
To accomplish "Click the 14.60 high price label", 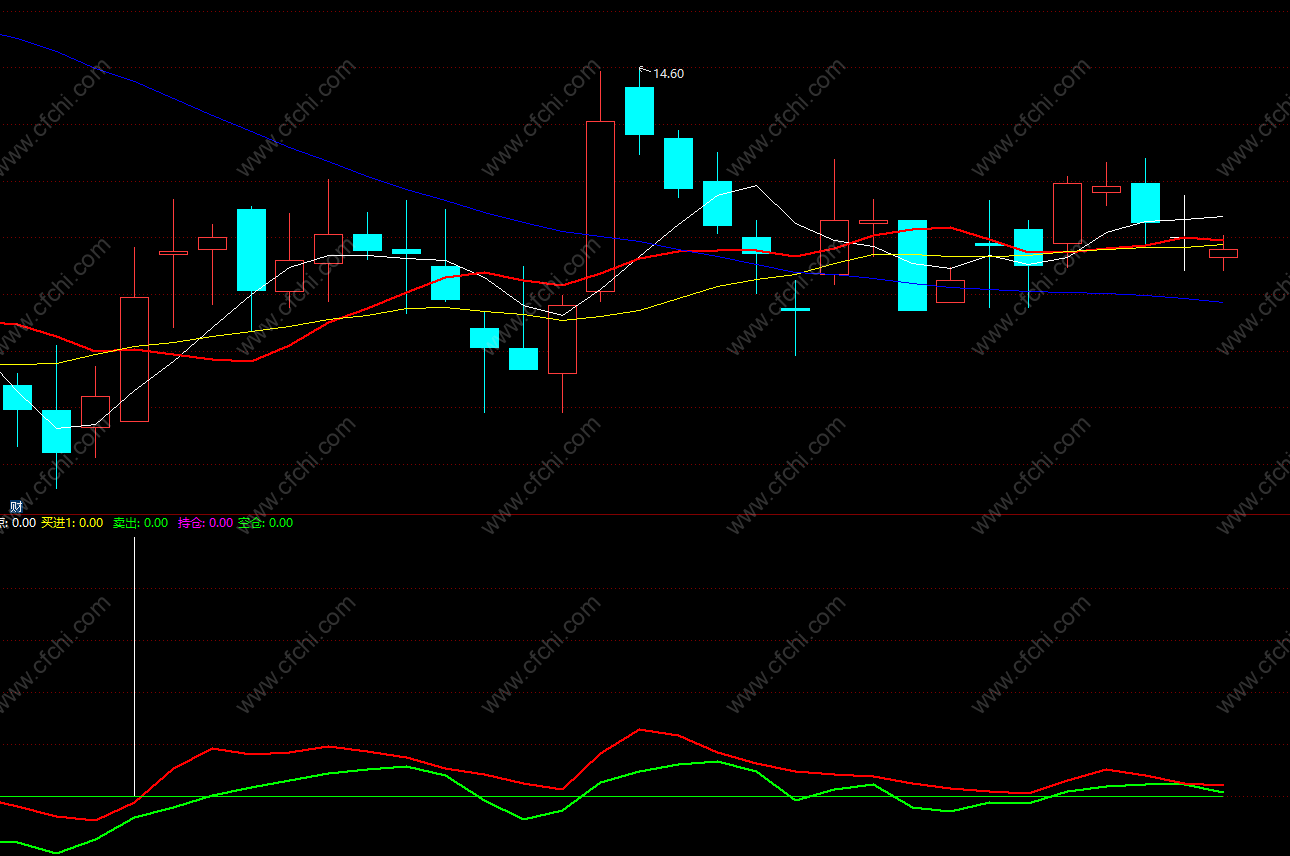I will (668, 74).
